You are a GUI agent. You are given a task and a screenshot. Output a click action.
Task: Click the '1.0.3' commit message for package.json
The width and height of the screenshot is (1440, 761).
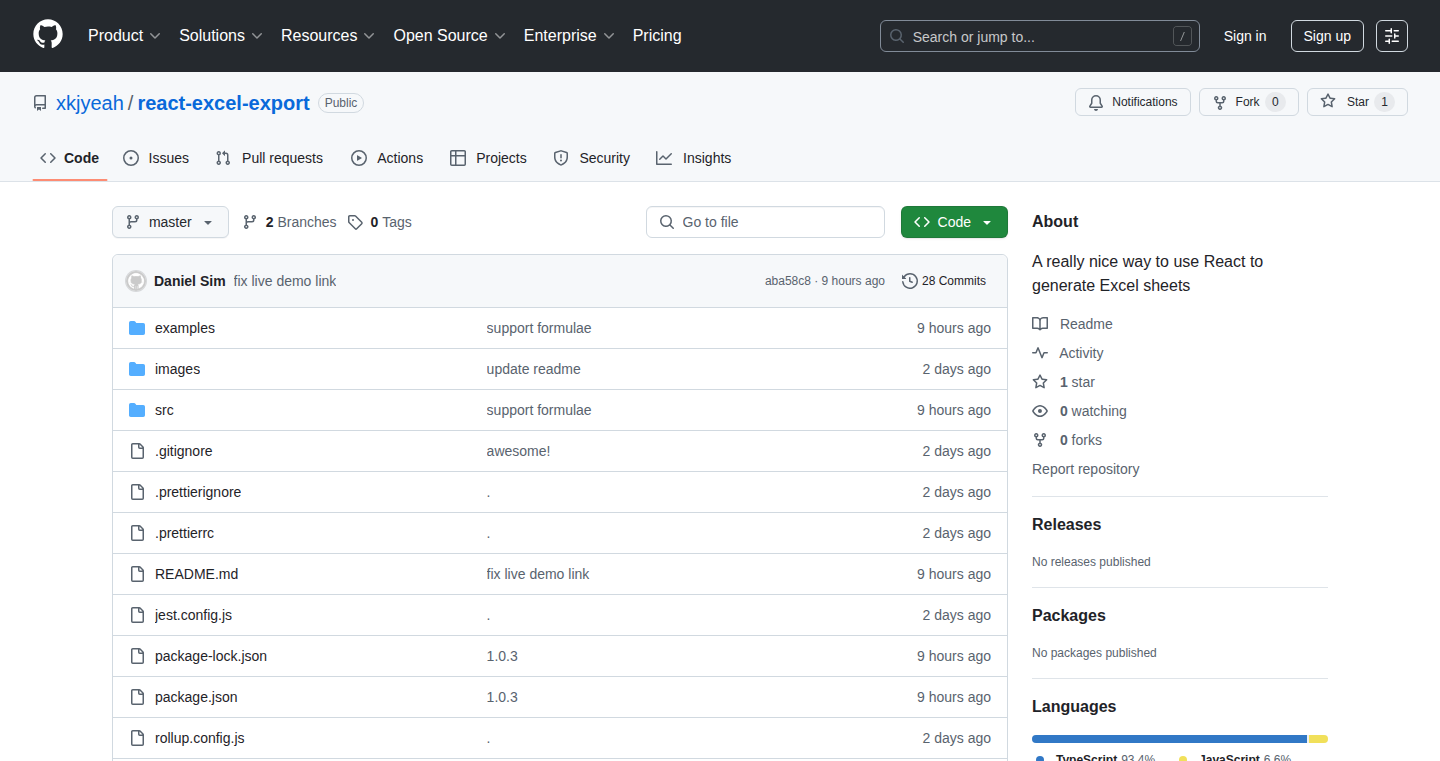click(x=502, y=697)
